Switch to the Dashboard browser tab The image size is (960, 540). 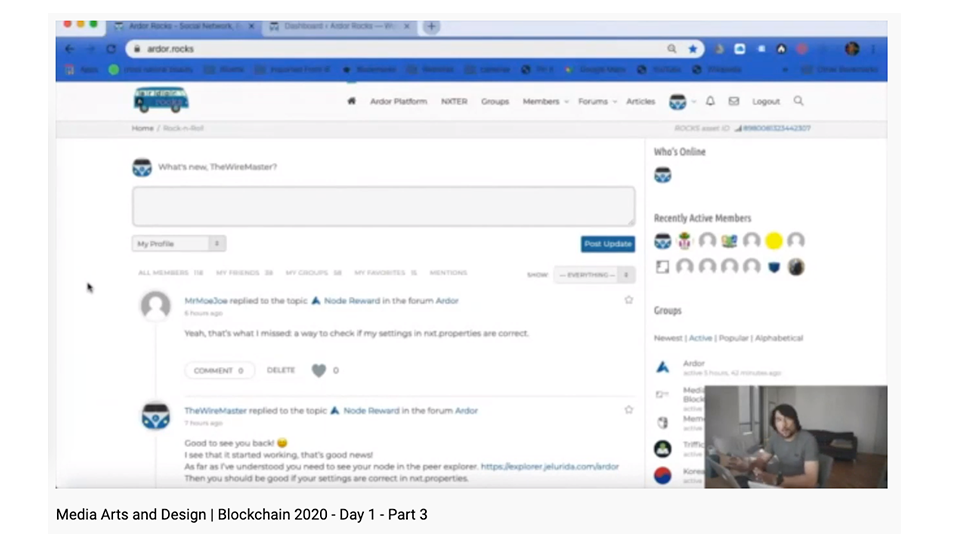pos(339,26)
